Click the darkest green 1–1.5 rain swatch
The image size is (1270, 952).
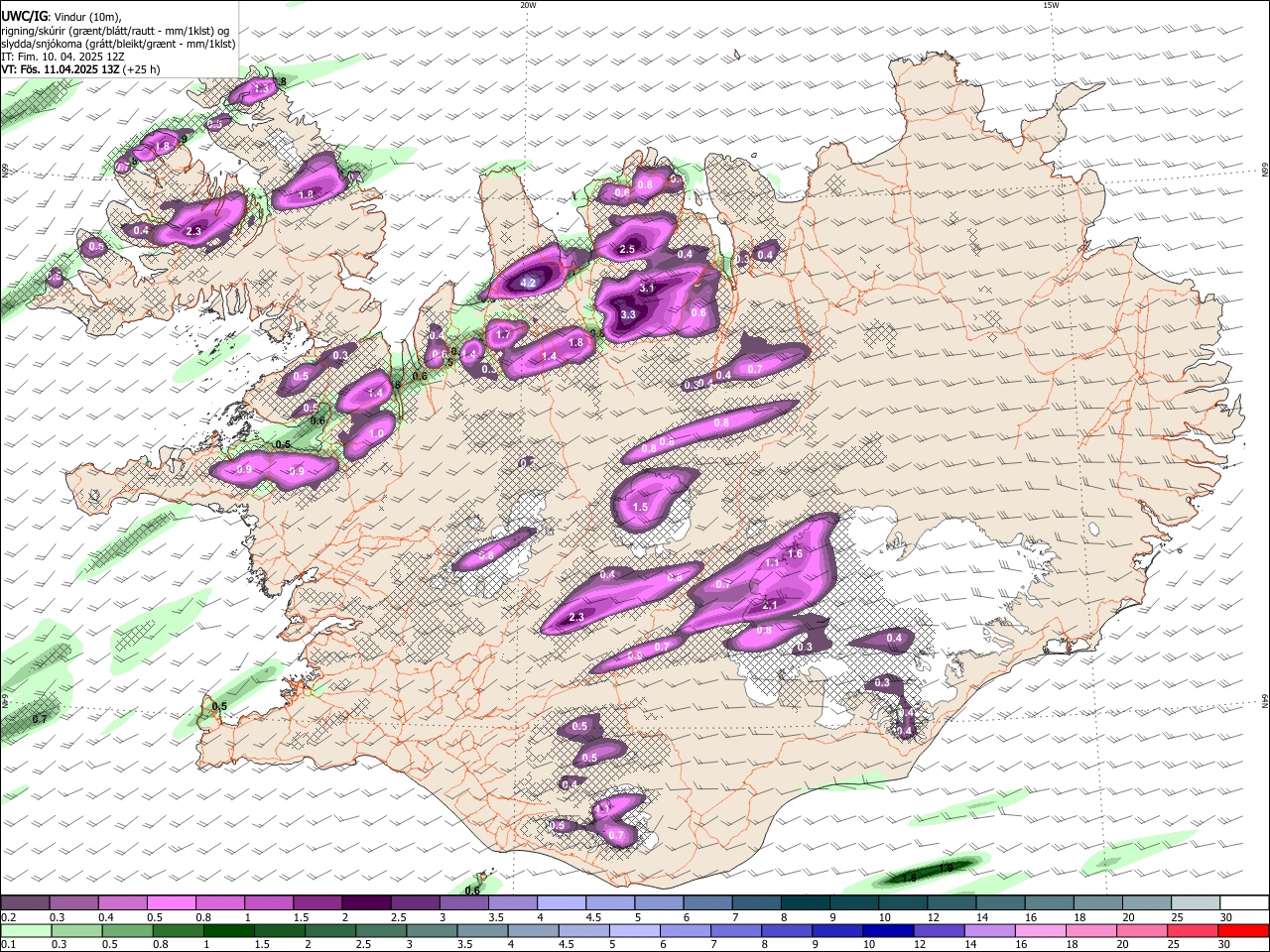[x=228, y=930]
